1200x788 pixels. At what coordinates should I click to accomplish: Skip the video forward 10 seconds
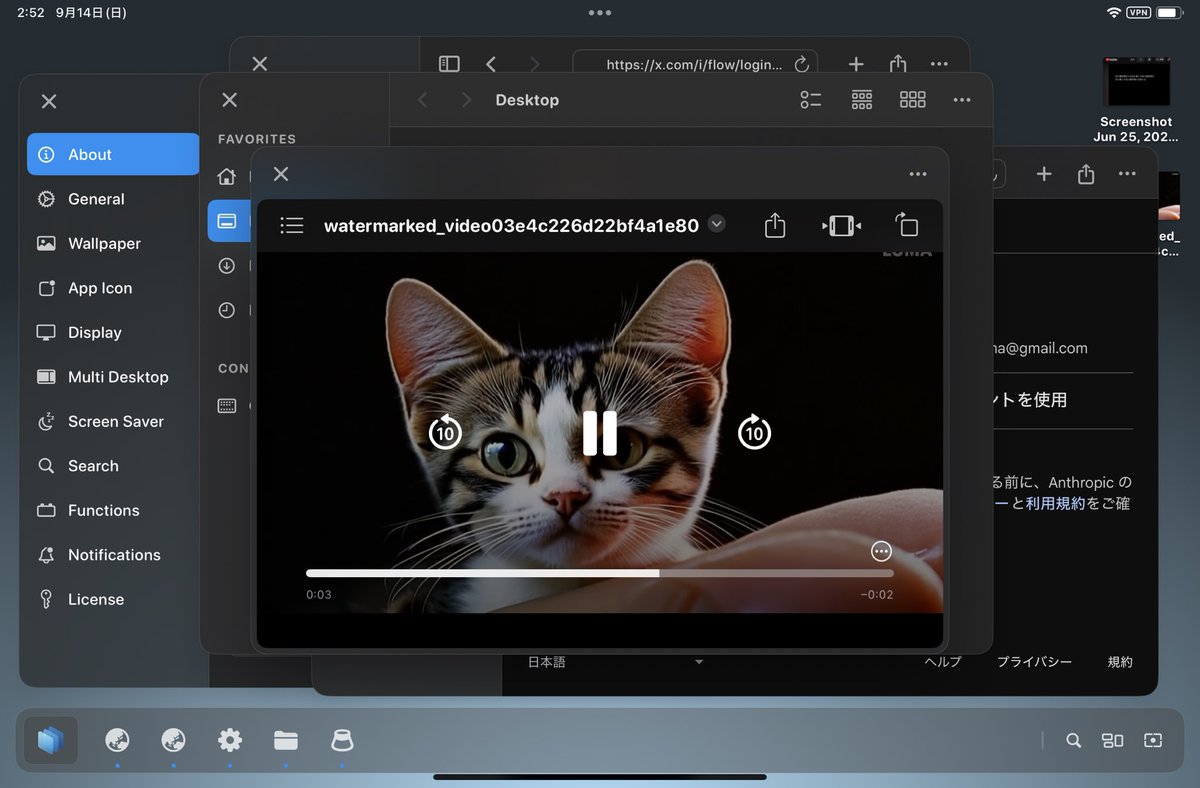point(755,432)
